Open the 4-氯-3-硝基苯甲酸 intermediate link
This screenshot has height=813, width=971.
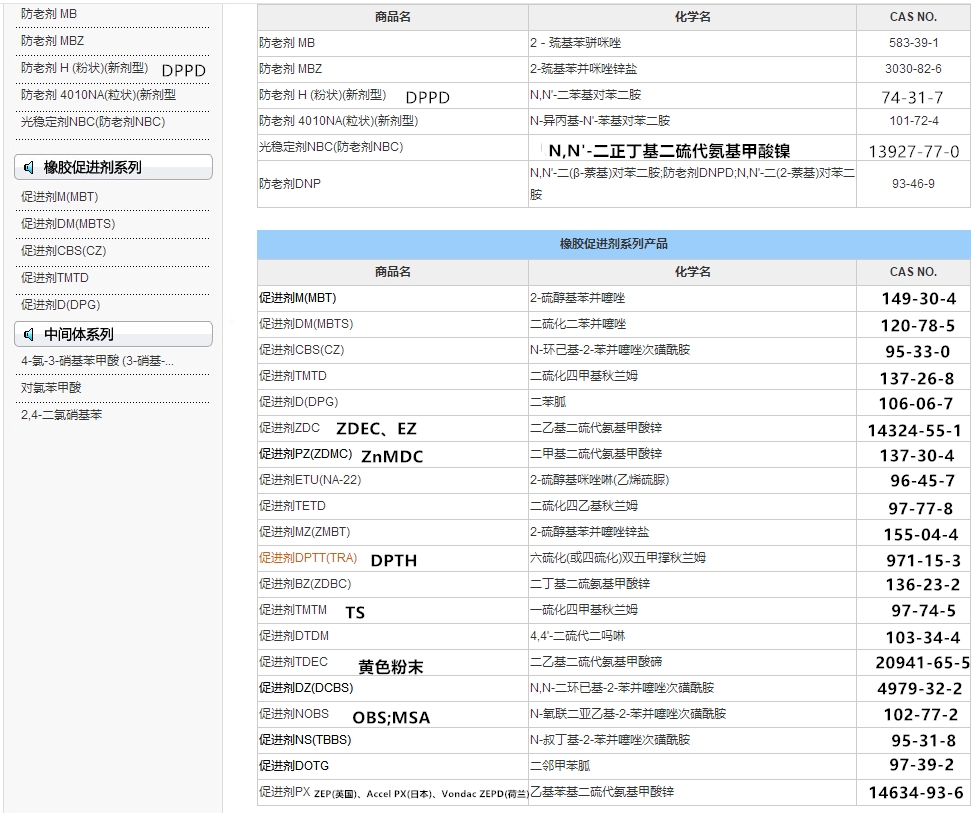tap(98, 360)
